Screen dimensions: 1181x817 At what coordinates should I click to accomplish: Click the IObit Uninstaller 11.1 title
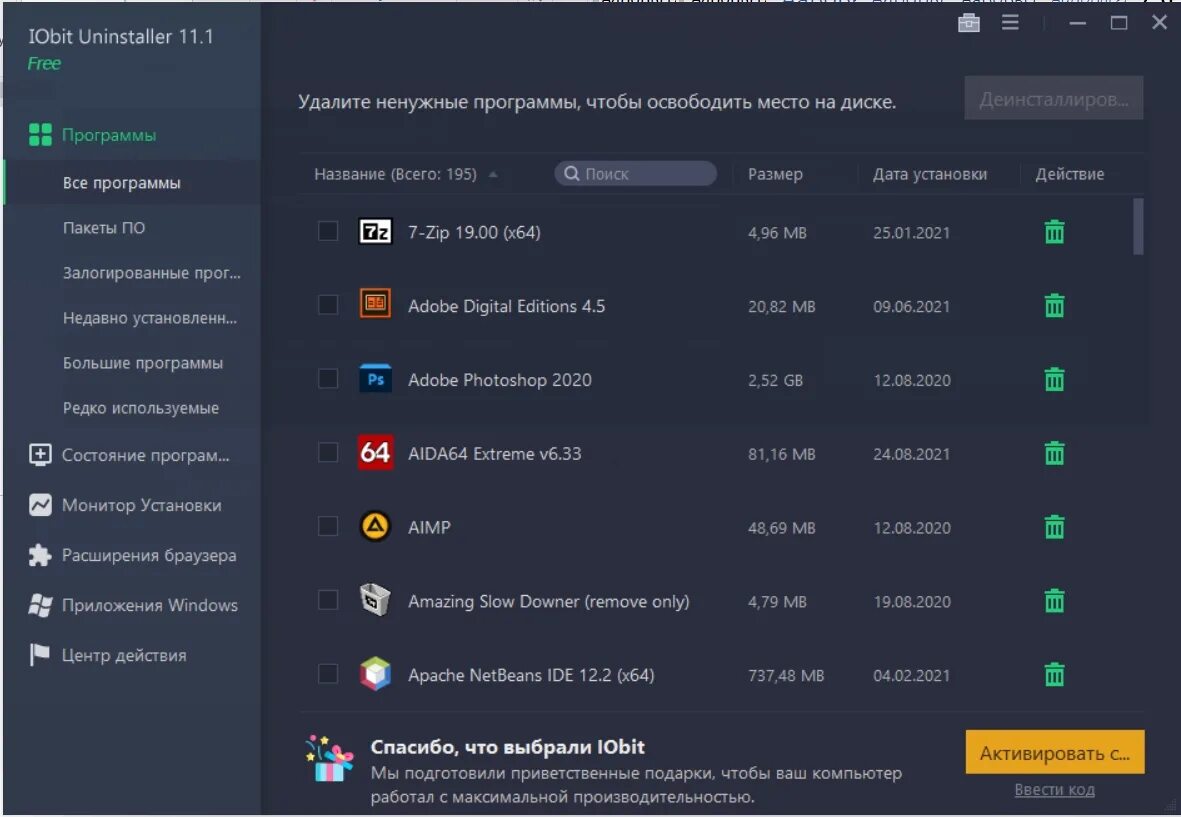(x=121, y=36)
